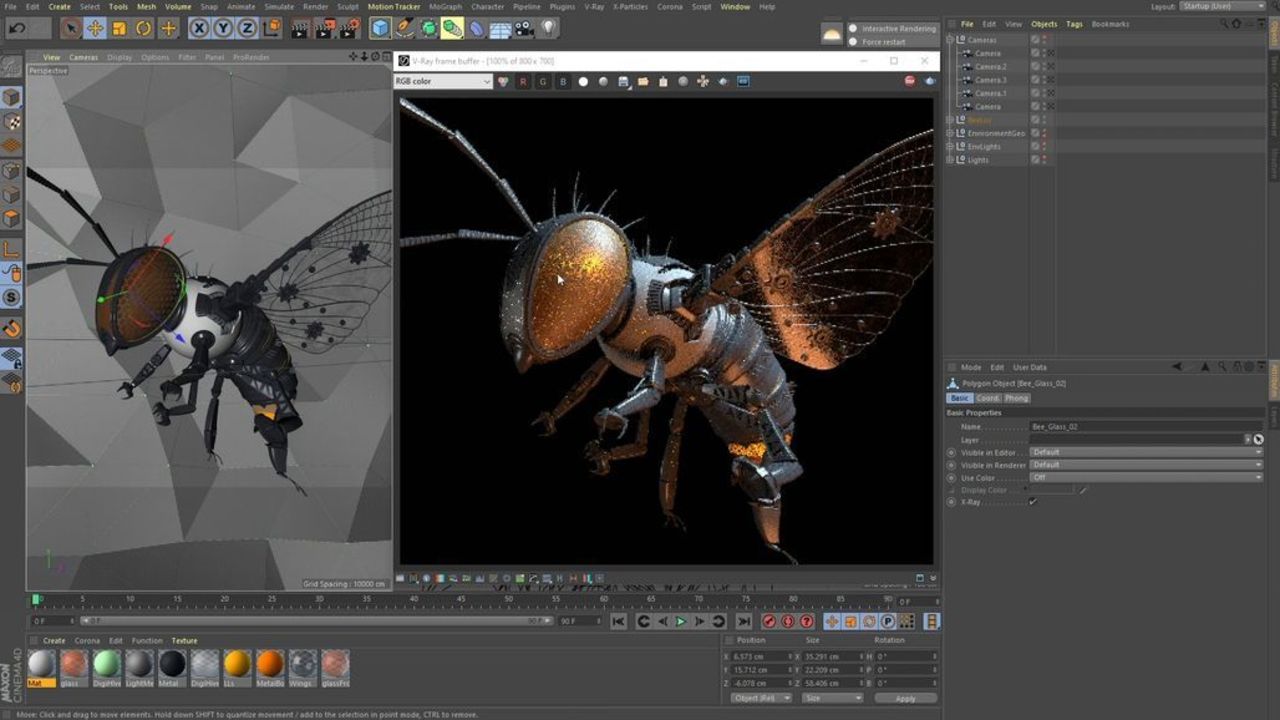Switch to the Coord. tab
The image size is (1280, 720).
(x=988, y=398)
